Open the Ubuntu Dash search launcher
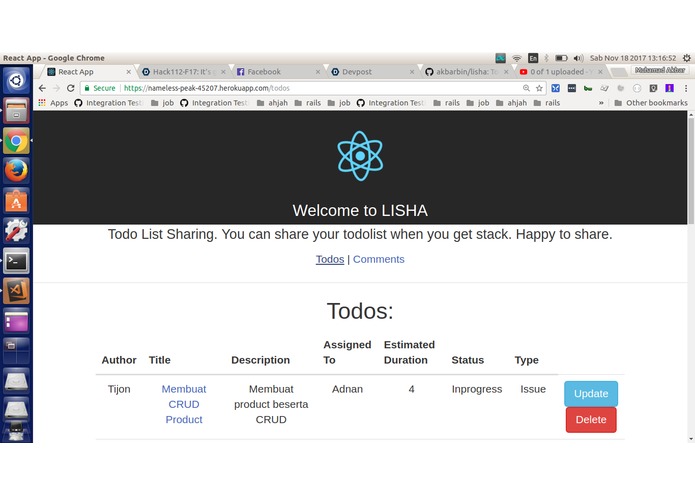 16,80
